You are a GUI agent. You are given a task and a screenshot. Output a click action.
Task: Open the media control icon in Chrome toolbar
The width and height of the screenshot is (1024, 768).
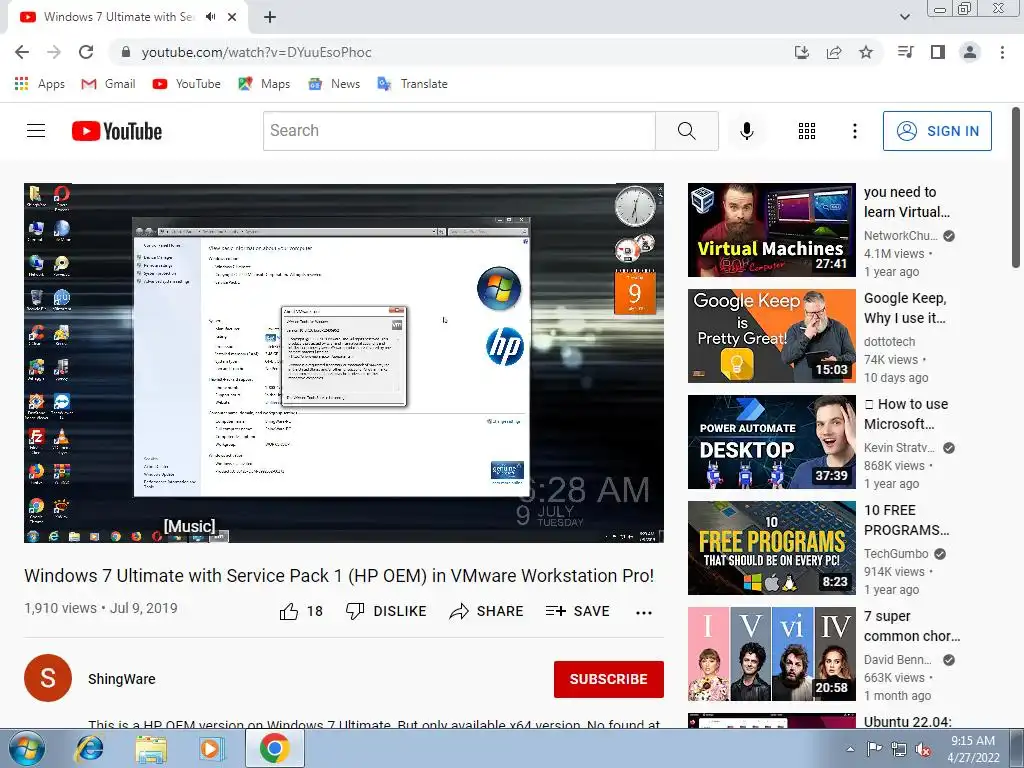[x=906, y=52]
